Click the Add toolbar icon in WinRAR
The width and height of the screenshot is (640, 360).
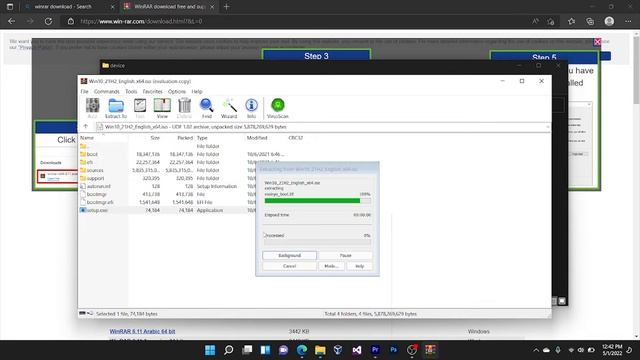(92, 108)
